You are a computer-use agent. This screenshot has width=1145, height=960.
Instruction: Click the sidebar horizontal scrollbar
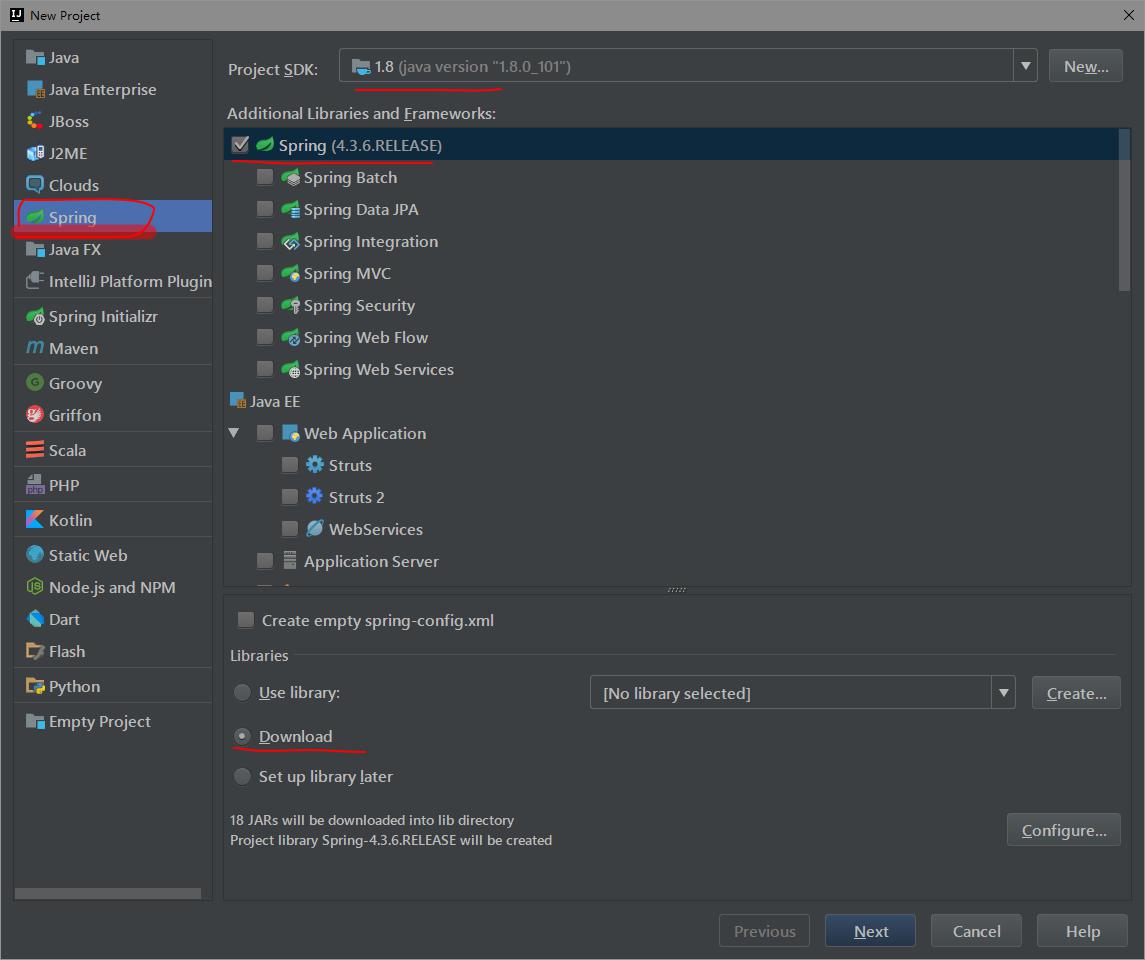[x=107, y=894]
